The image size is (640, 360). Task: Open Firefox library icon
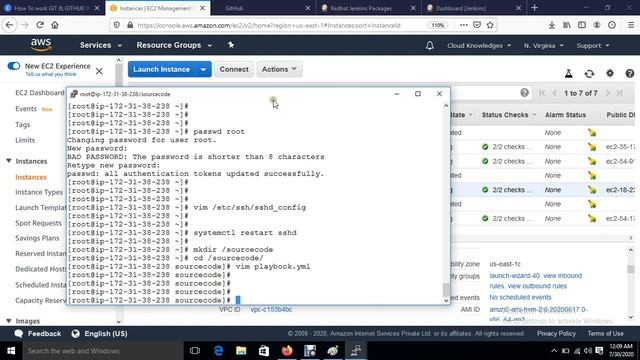[x=567, y=25]
